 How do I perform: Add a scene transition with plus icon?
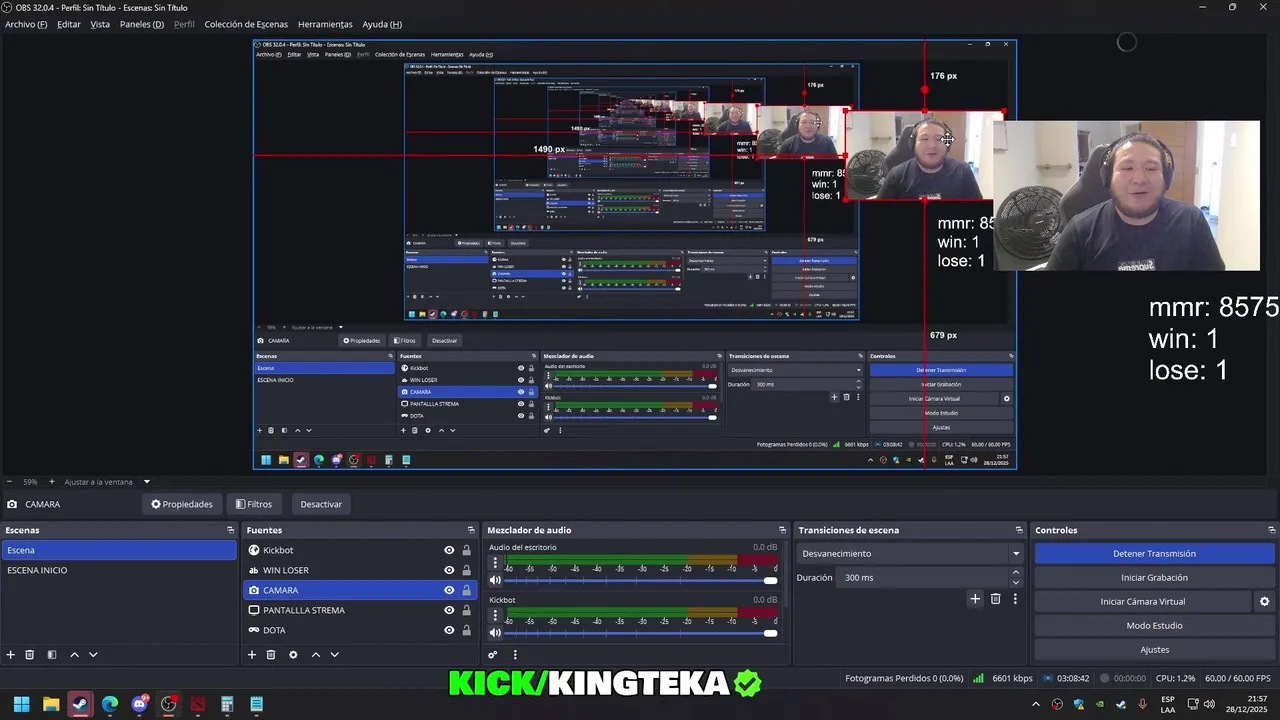(x=975, y=599)
